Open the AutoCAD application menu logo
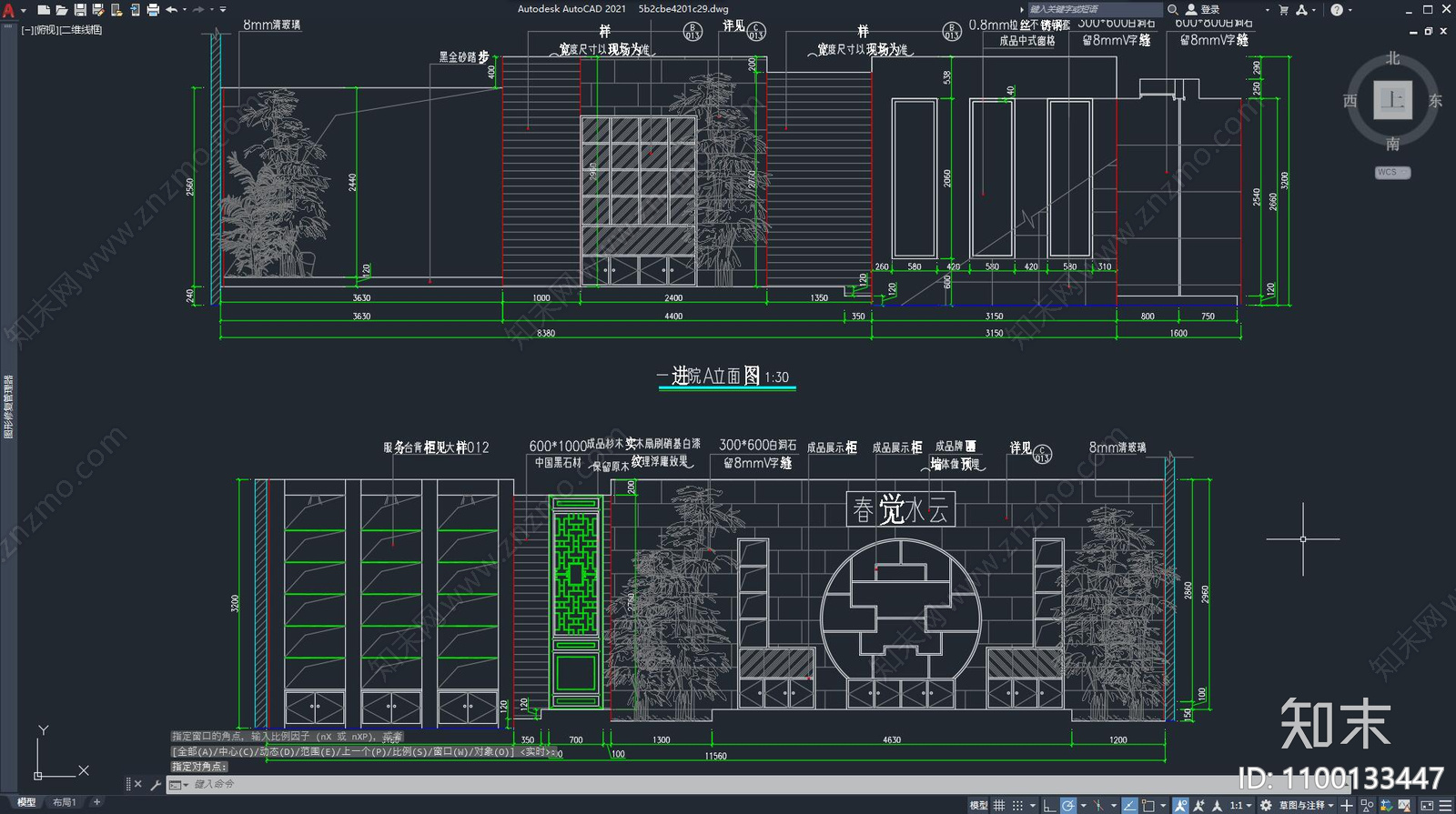Image resolution: width=1456 pixels, height=814 pixels. pos(9,10)
